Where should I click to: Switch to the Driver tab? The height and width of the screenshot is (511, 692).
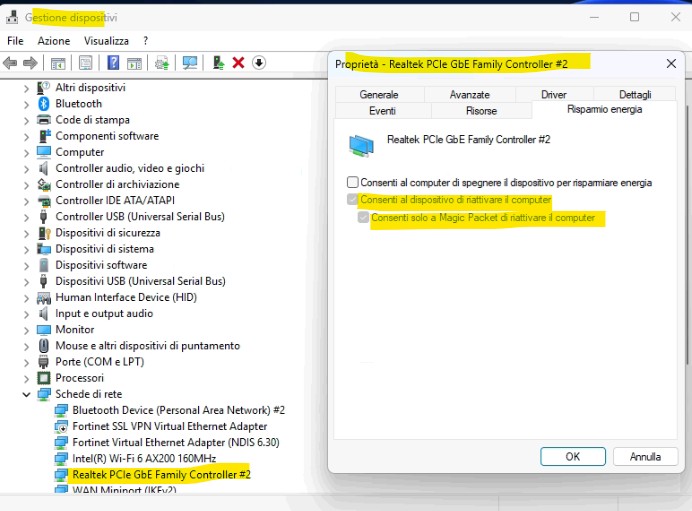click(x=553, y=94)
